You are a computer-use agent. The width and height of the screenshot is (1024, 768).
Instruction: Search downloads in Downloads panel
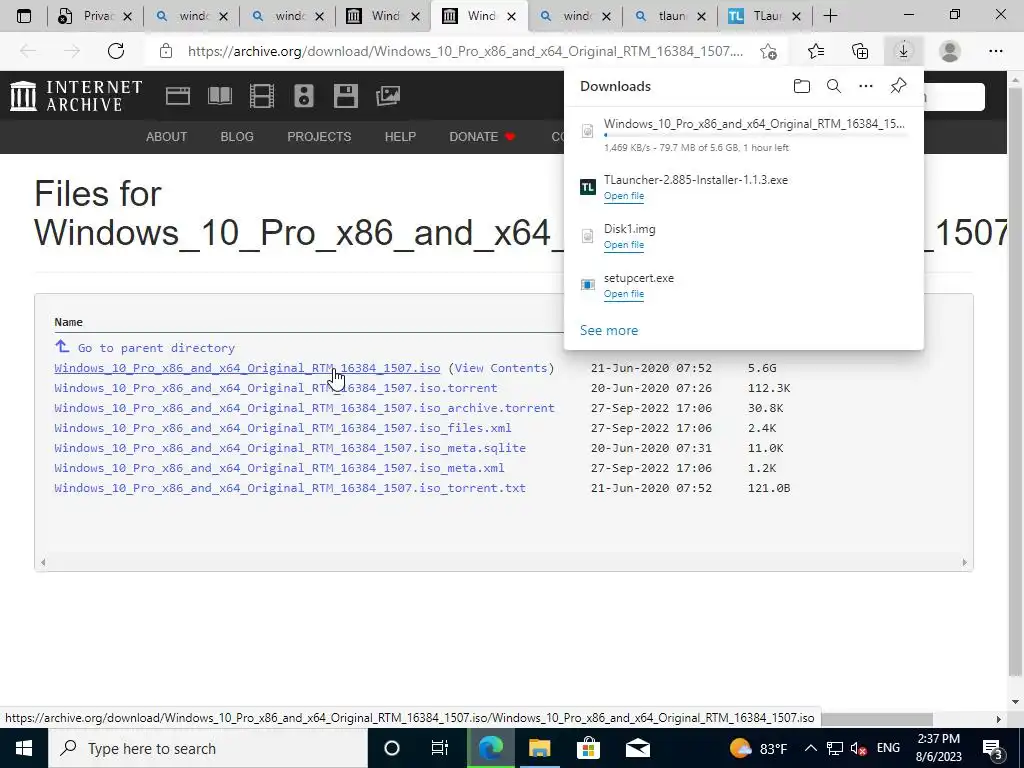834,86
